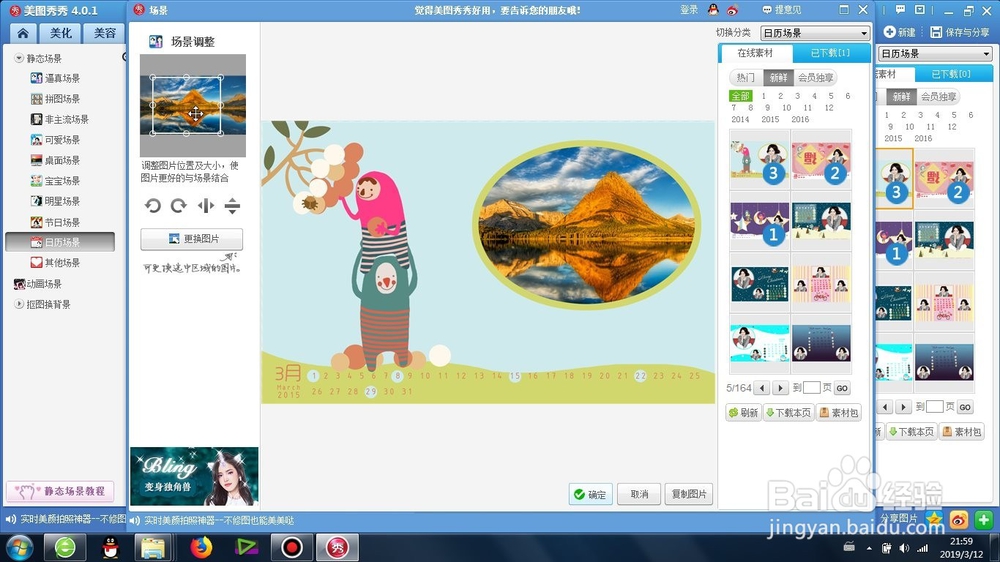Click 更换图片 button
The image size is (1000, 562).
click(x=191, y=239)
